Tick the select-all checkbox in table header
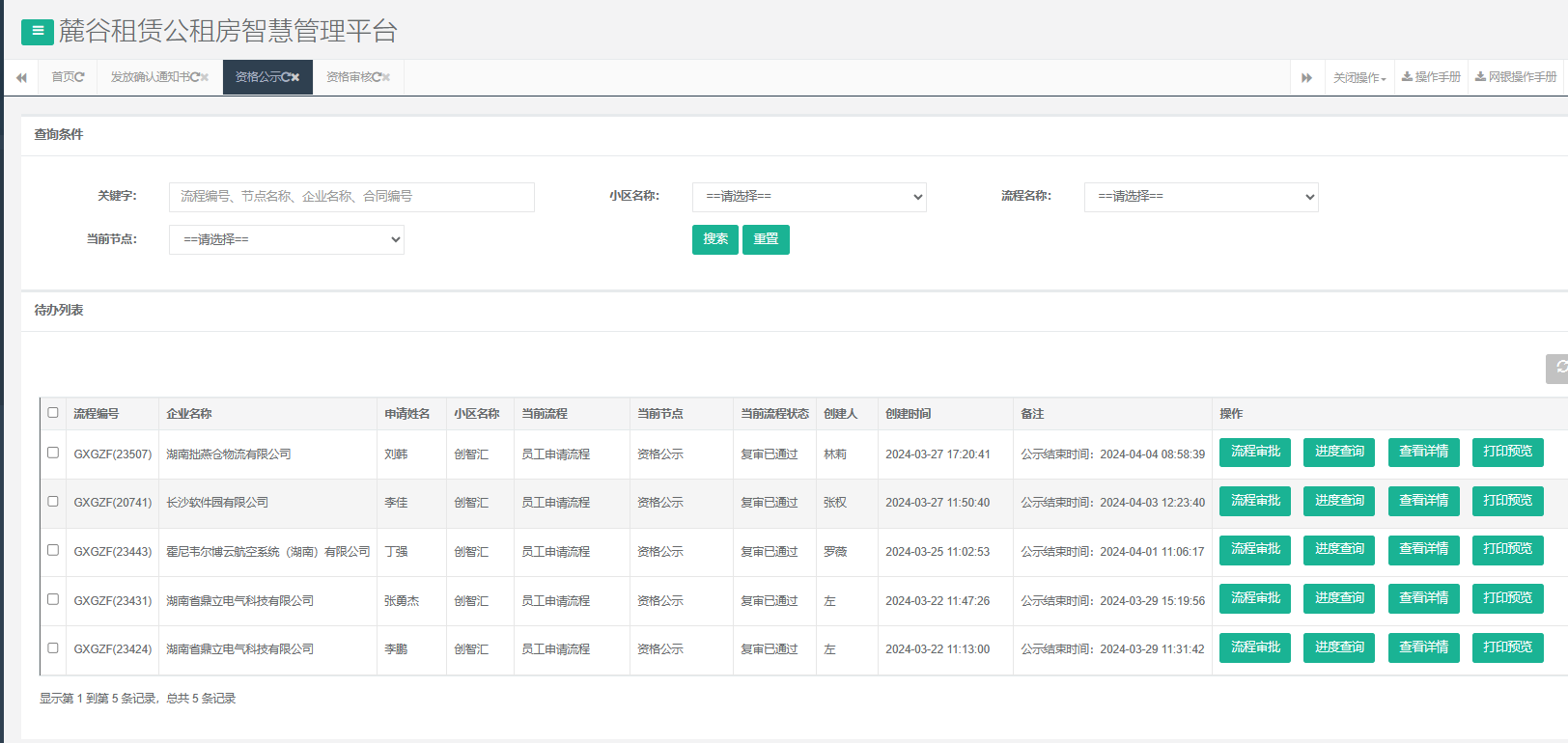 [53, 413]
